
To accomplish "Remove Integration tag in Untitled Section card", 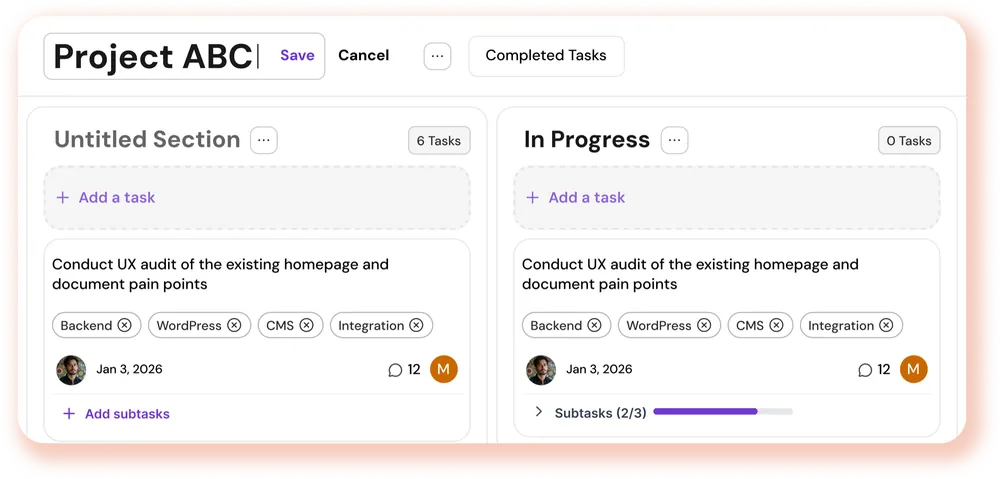I will pyautogui.click(x=416, y=325).
